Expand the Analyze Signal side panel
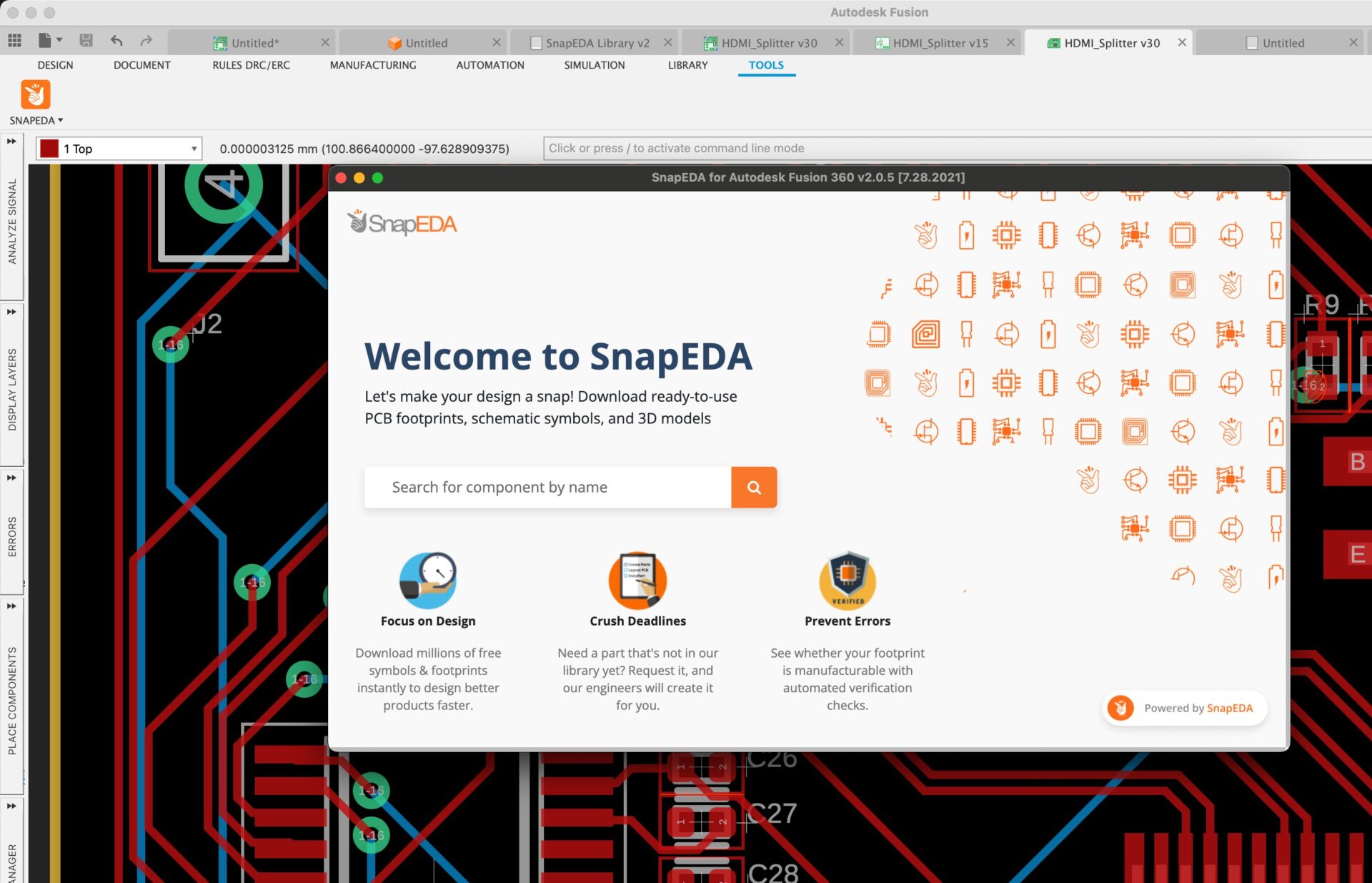Viewport: 1372px width, 883px height. 11,142
